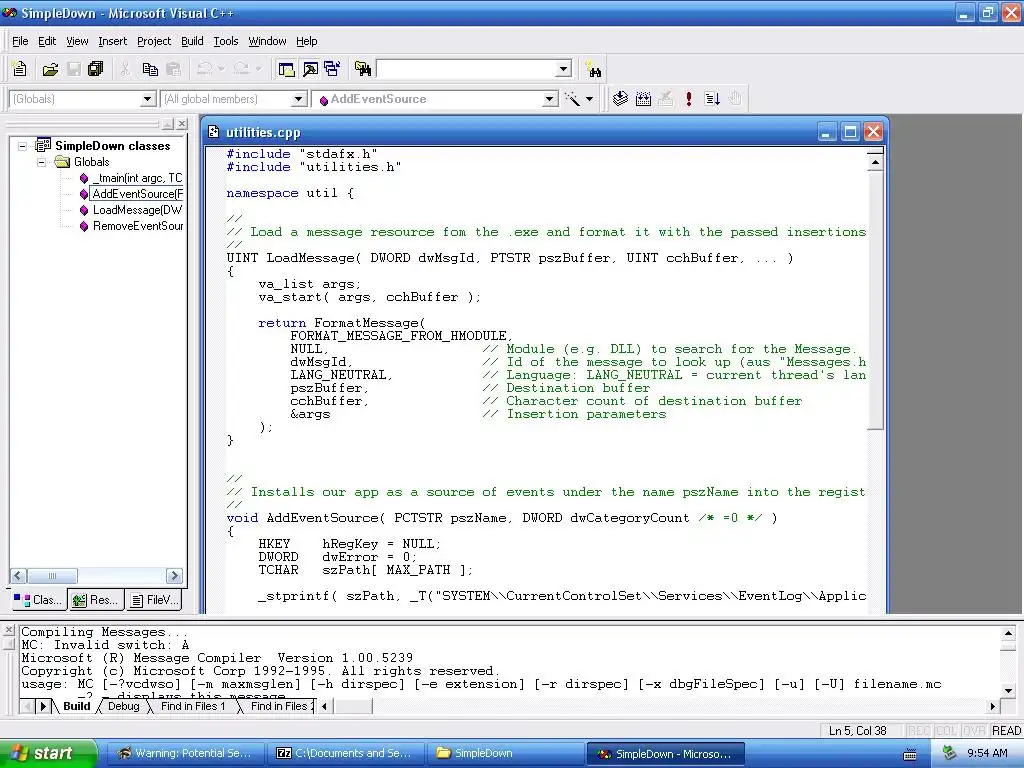Select AddEventSource function in class tree
The width and height of the screenshot is (1024, 768).
pyautogui.click(x=137, y=194)
